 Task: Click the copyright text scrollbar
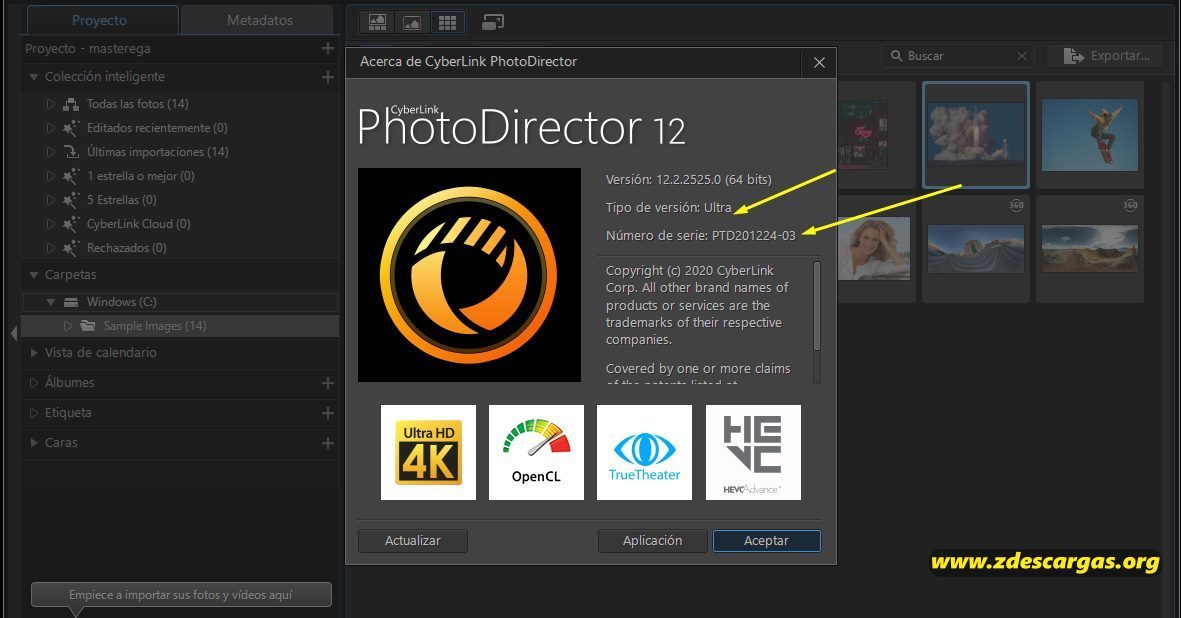(817, 306)
